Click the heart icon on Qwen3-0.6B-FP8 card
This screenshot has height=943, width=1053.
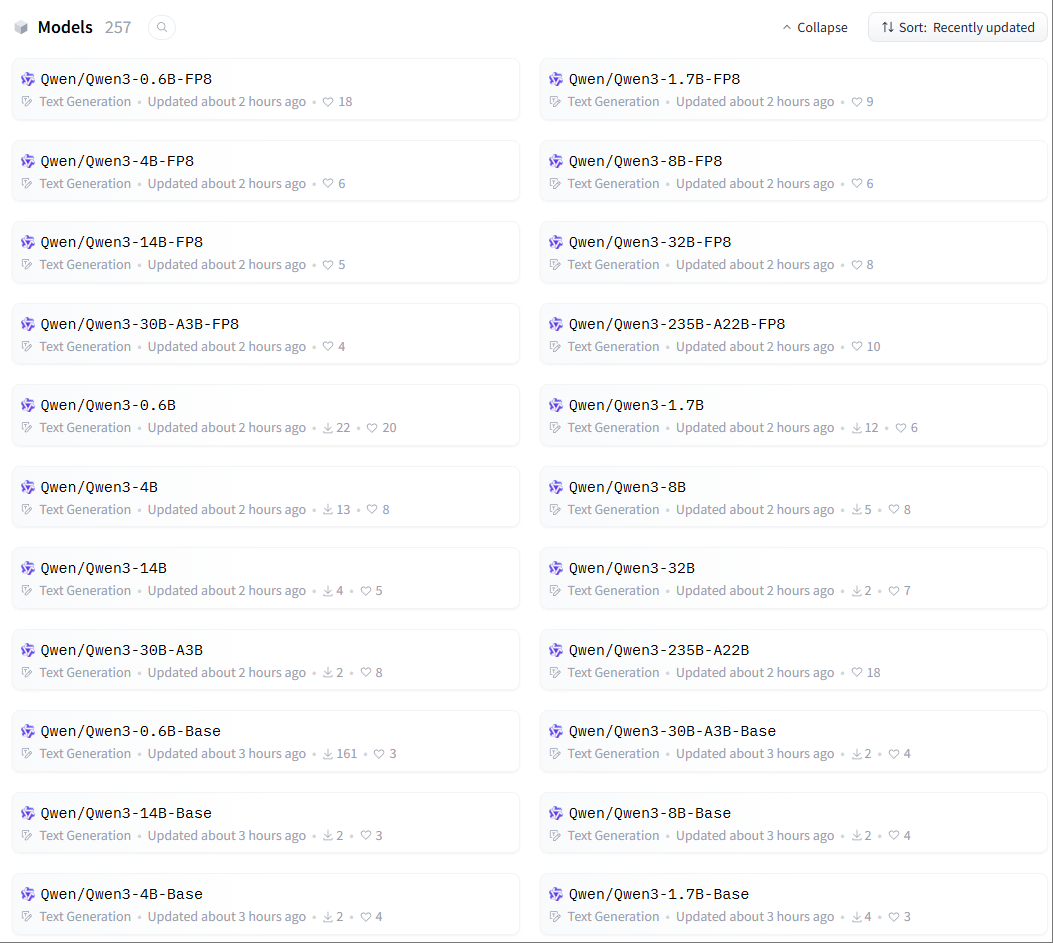pyautogui.click(x=328, y=102)
